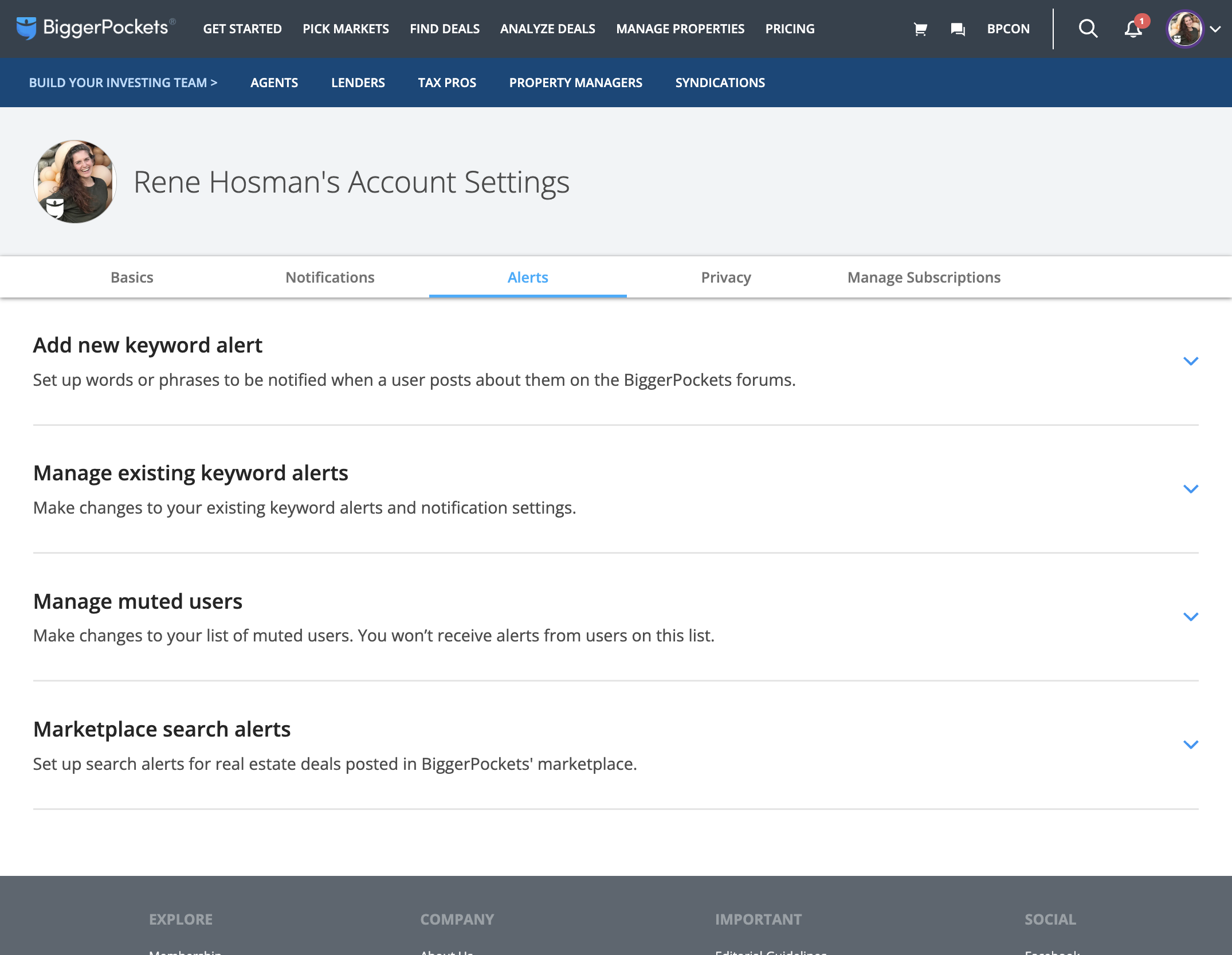
Task: Click the Manage existing keyword alerts heading
Action: (x=191, y=473)
